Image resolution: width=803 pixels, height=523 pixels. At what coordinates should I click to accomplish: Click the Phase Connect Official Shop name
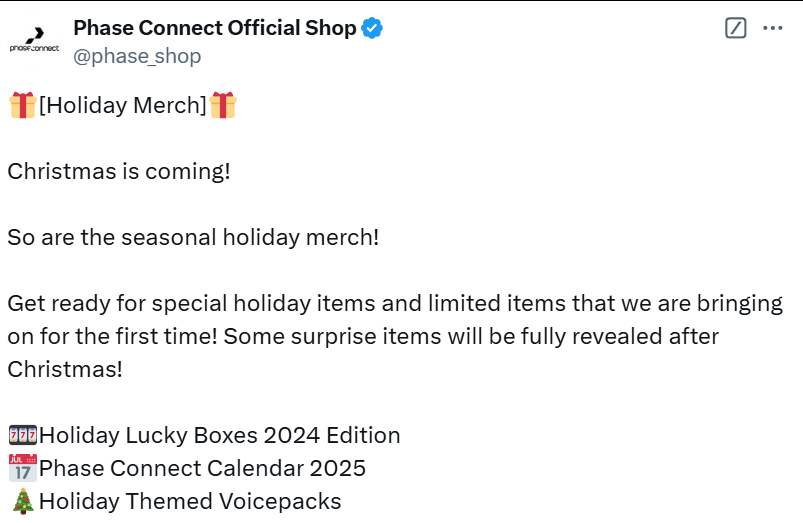pos(215,28)
